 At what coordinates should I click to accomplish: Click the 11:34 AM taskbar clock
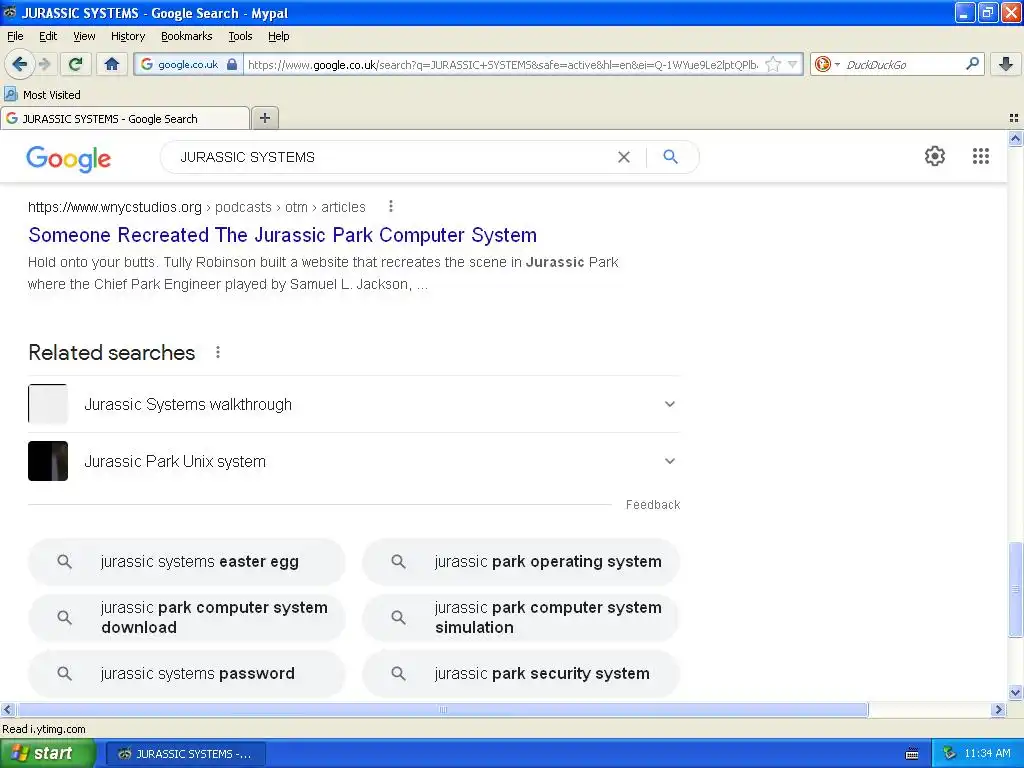pos(987,754)
